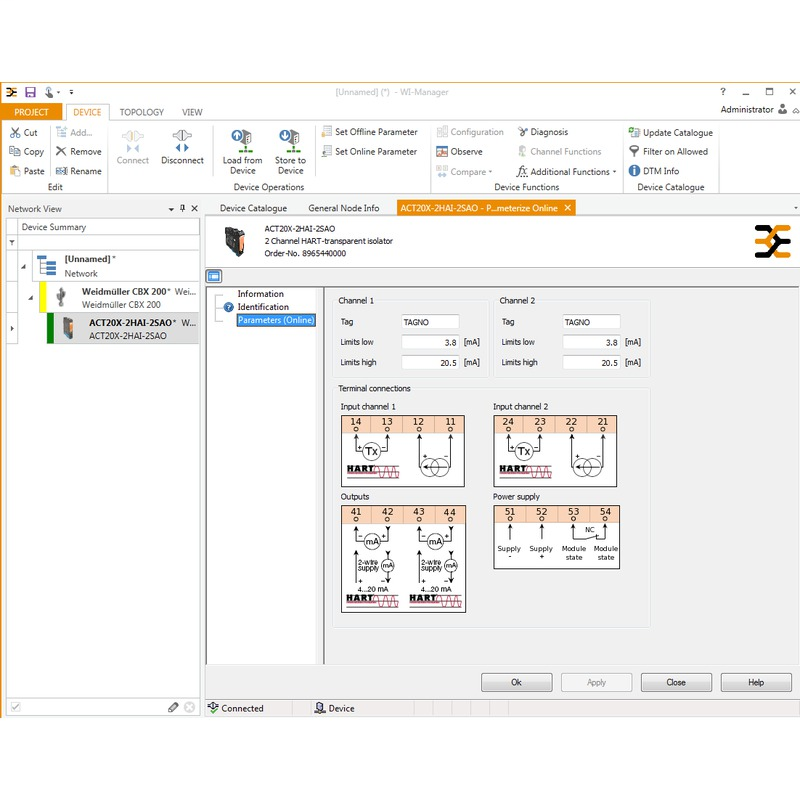Click Channel 2 Limits low field
The height and width of the screenshot is (800, 800).
point(591,342)
